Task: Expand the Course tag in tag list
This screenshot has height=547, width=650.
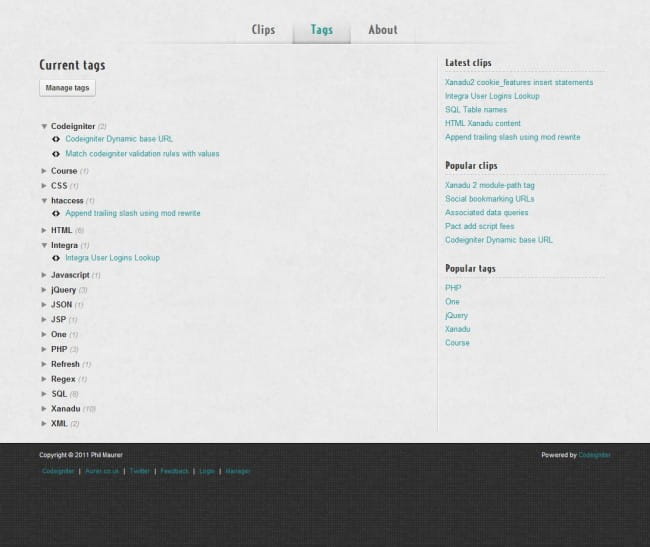Action: point(44,171)
